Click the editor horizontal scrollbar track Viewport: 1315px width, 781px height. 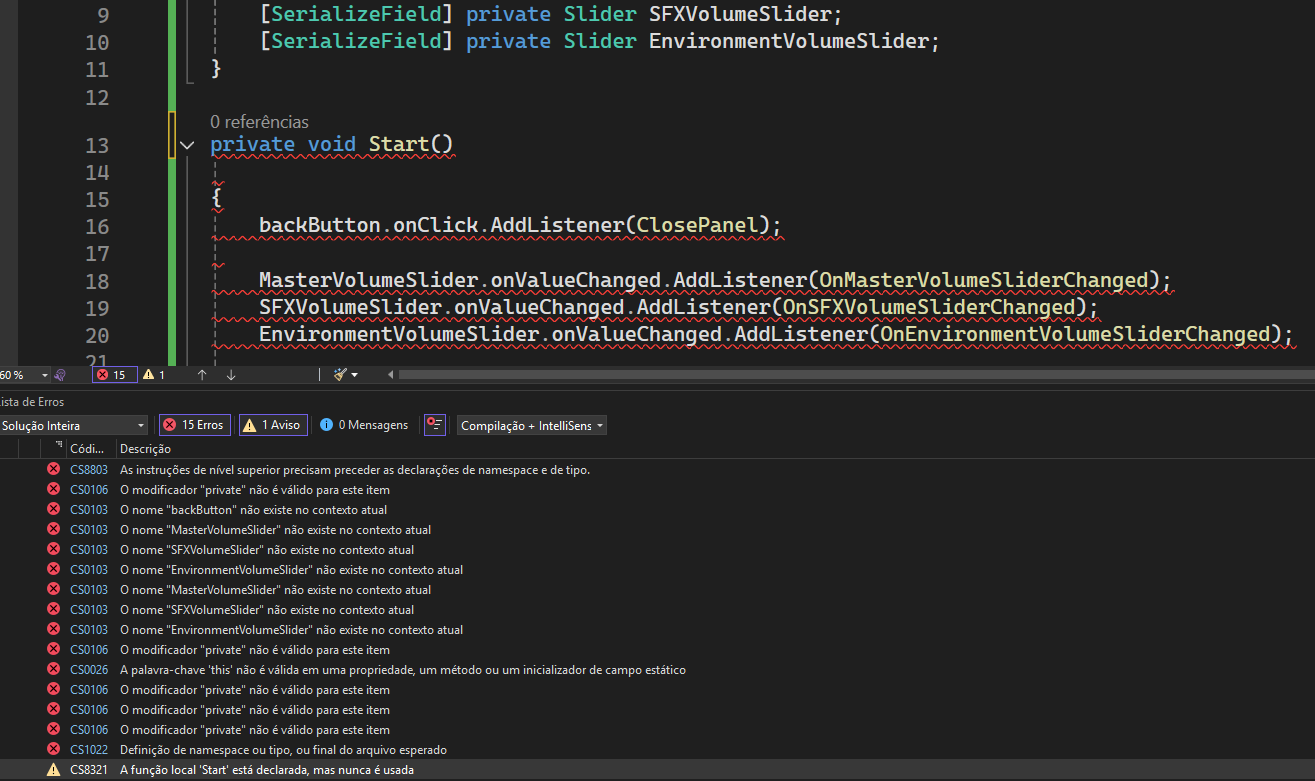(856, 375)
